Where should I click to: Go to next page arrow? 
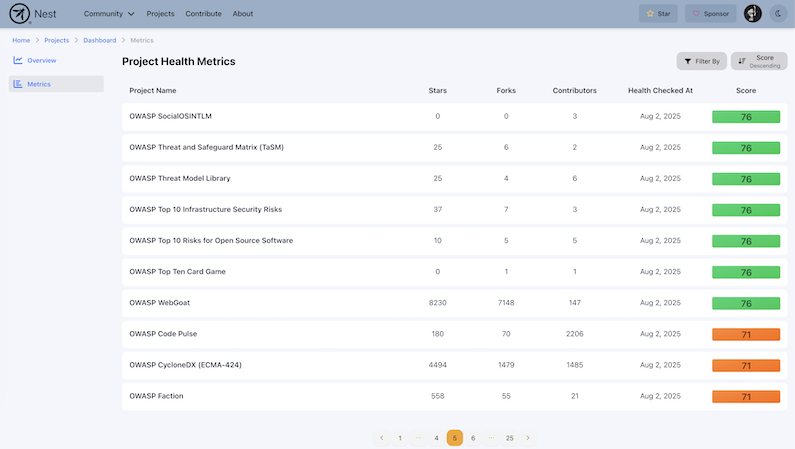pyautogui.click(x=528, y=438)
